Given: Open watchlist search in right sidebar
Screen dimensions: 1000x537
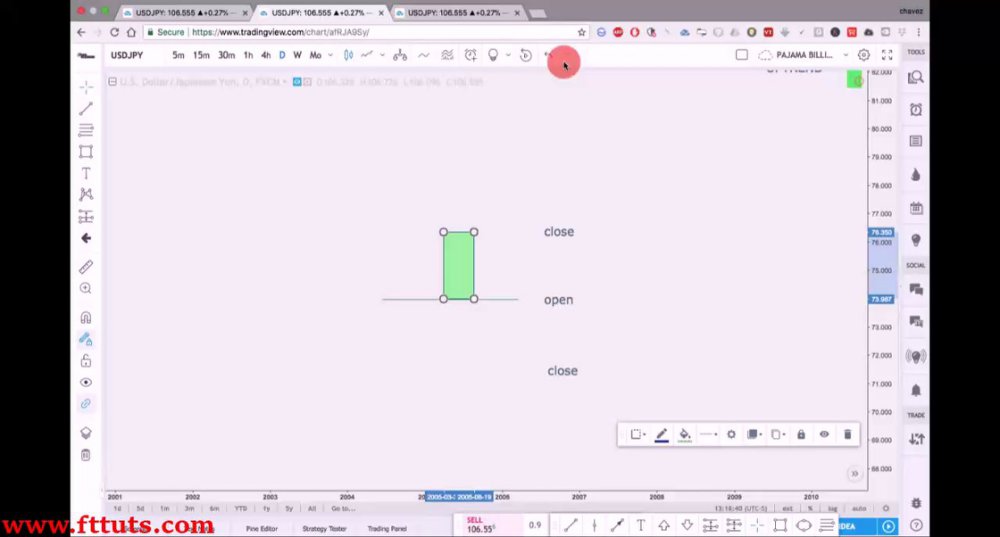Looking at the screenshot, I should [916, 78].
